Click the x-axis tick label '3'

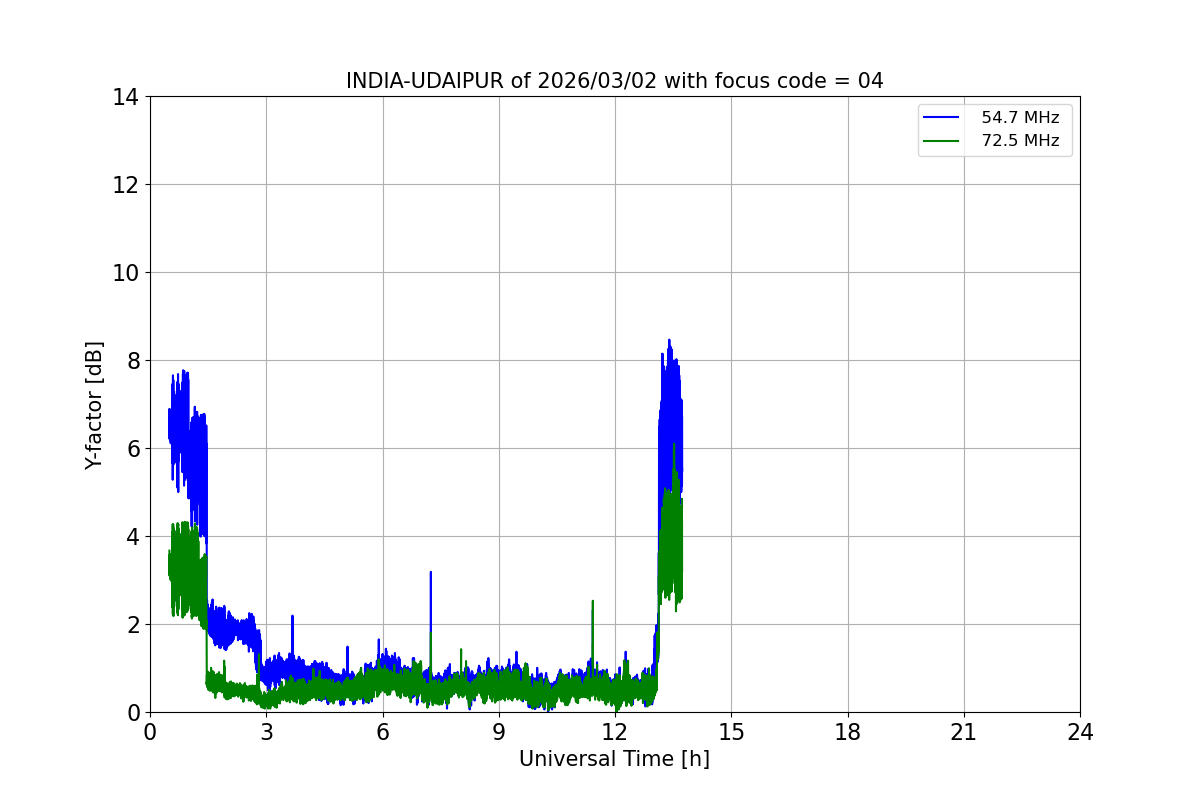coord(266,732)
